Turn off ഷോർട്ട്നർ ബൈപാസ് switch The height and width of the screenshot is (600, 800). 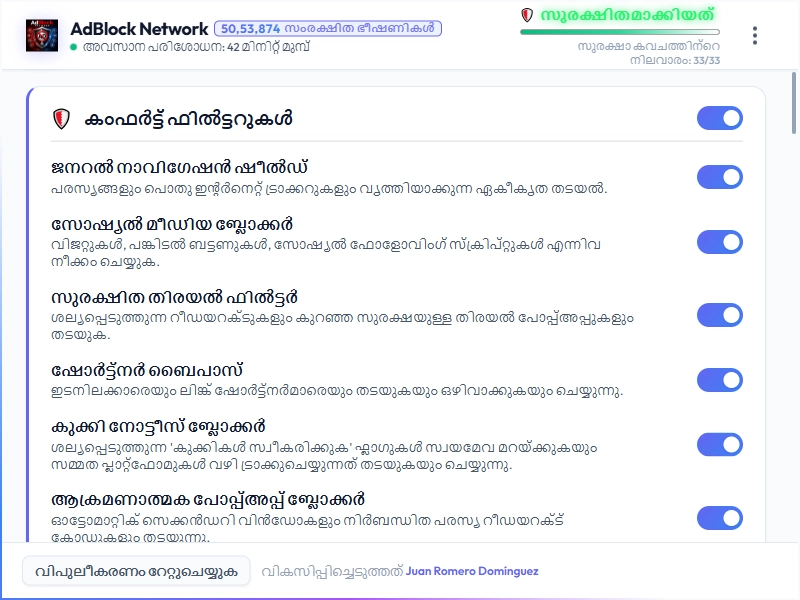[719, 380]
